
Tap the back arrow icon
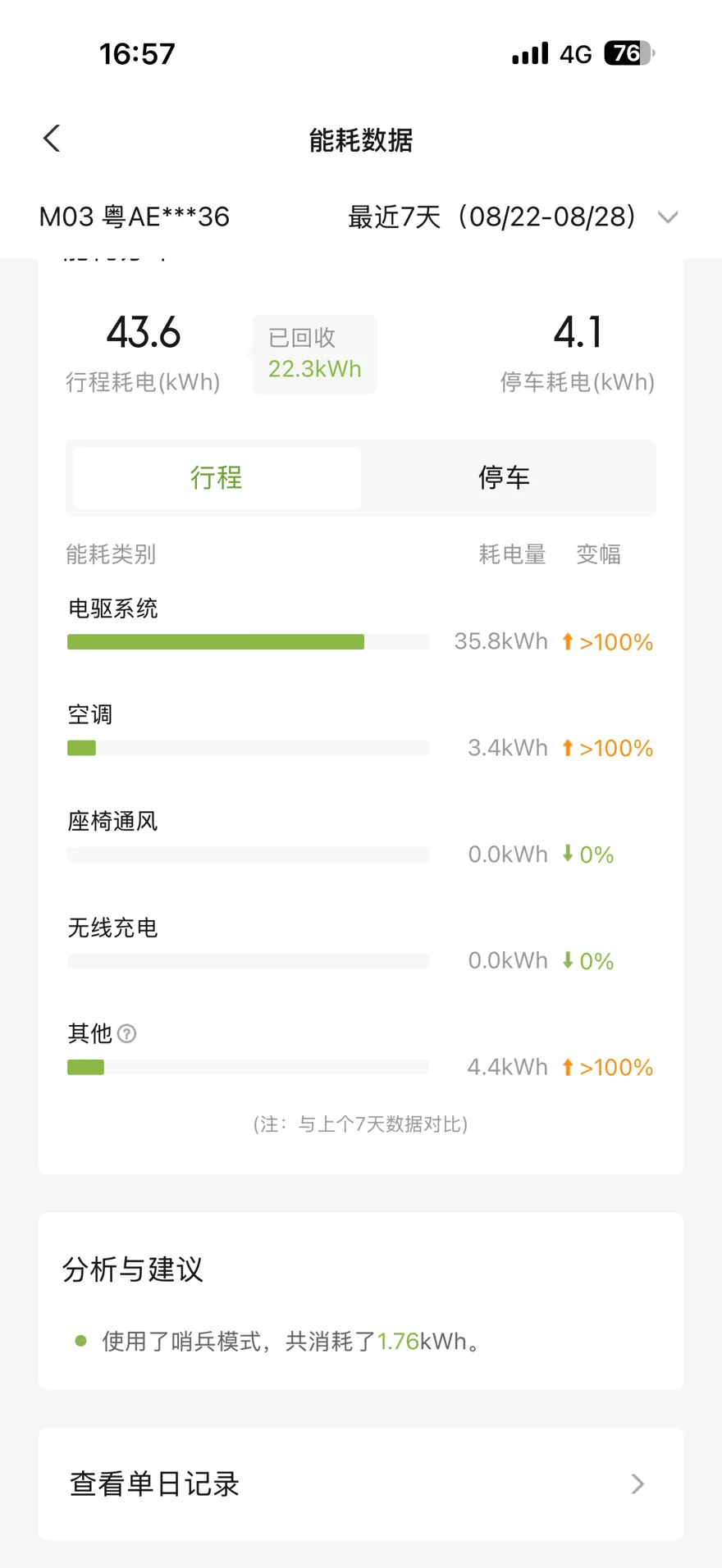click(52, 139)
